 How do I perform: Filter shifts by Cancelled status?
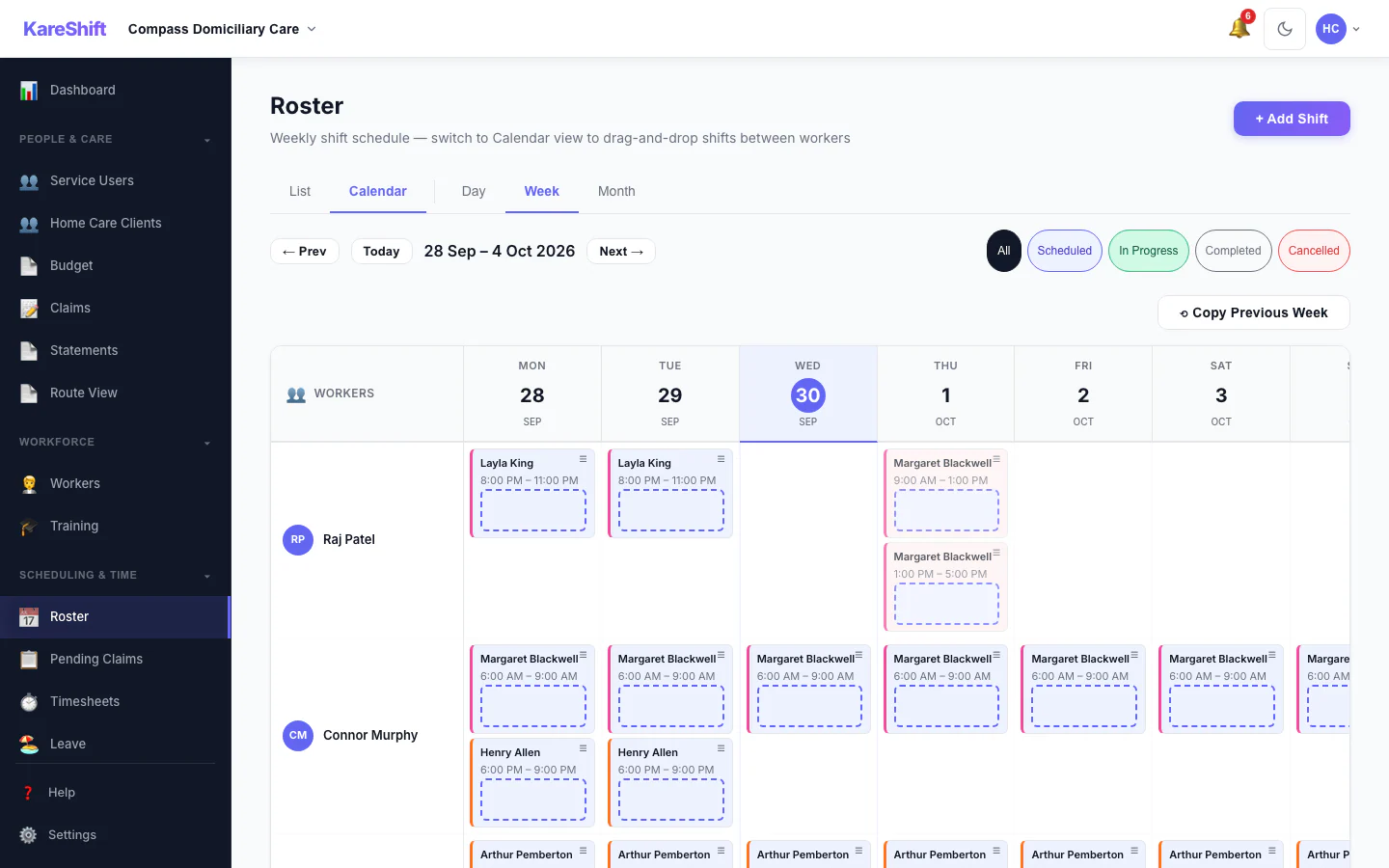pyautogui.click(x=1314, y=251)
